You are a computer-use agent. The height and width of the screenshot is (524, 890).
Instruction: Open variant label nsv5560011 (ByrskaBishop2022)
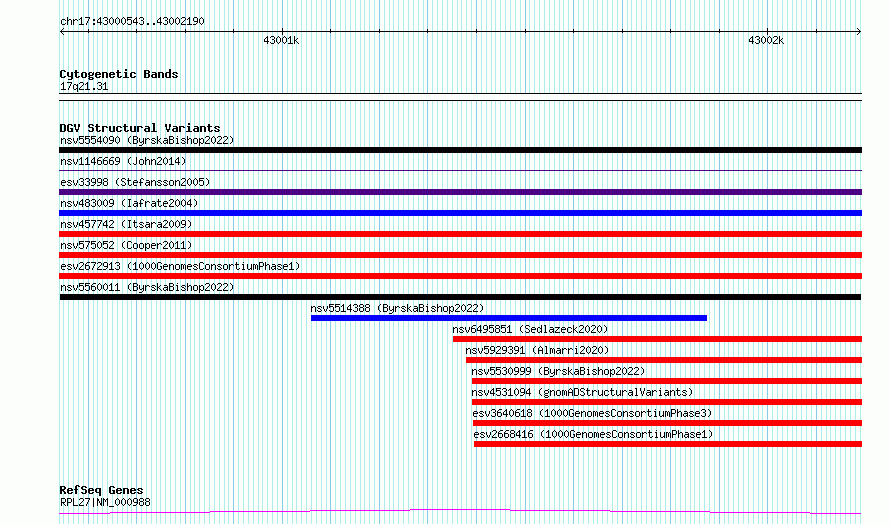(147, 287)
